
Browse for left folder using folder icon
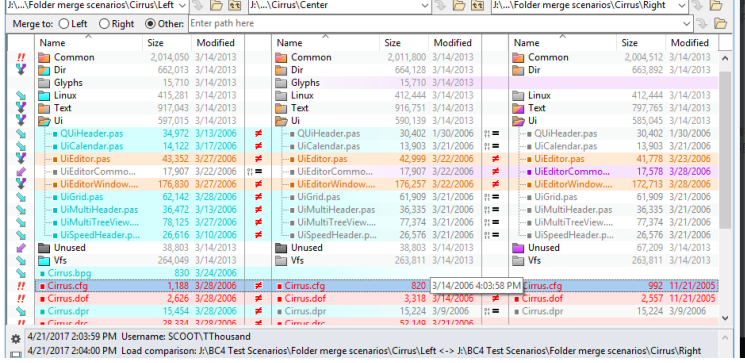coord(216,6)
